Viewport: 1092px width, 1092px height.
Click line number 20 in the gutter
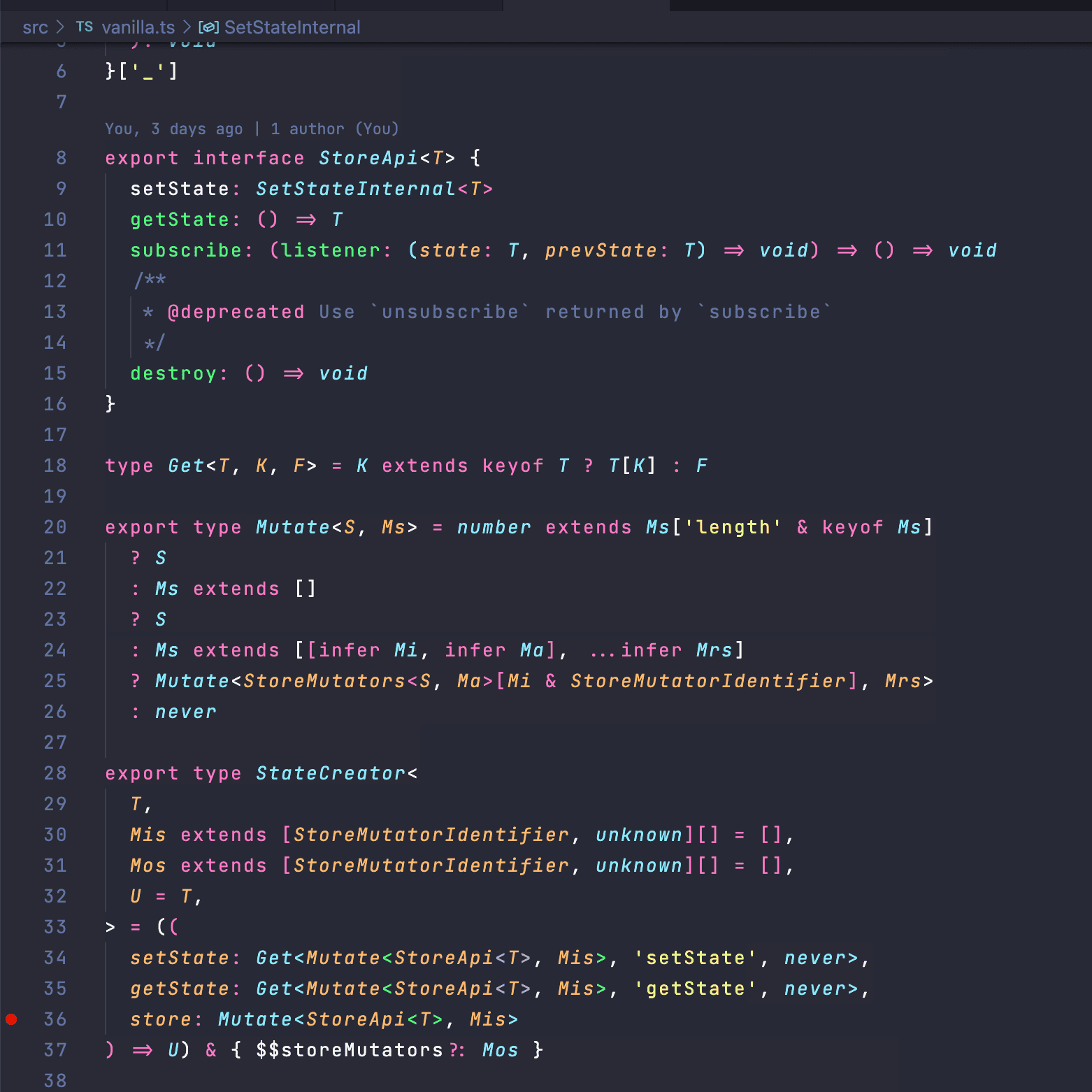coord(55,527)
